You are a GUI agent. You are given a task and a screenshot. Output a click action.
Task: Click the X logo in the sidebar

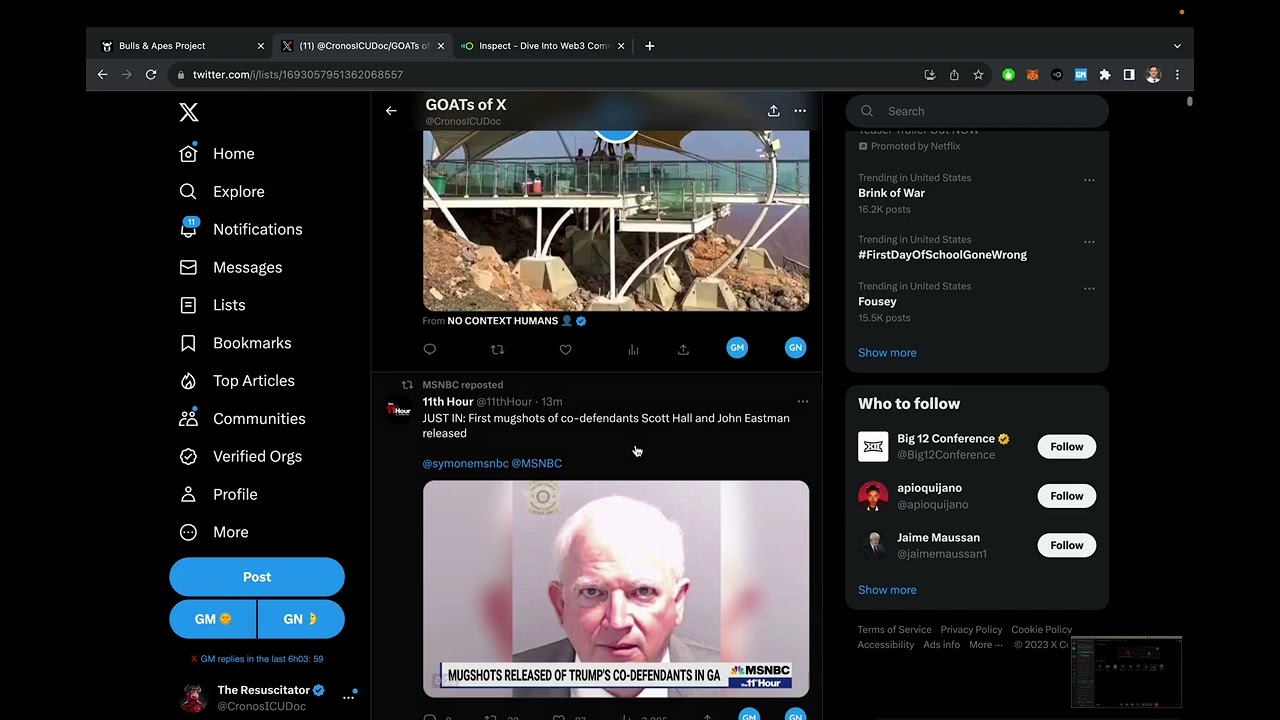point(188,112)
